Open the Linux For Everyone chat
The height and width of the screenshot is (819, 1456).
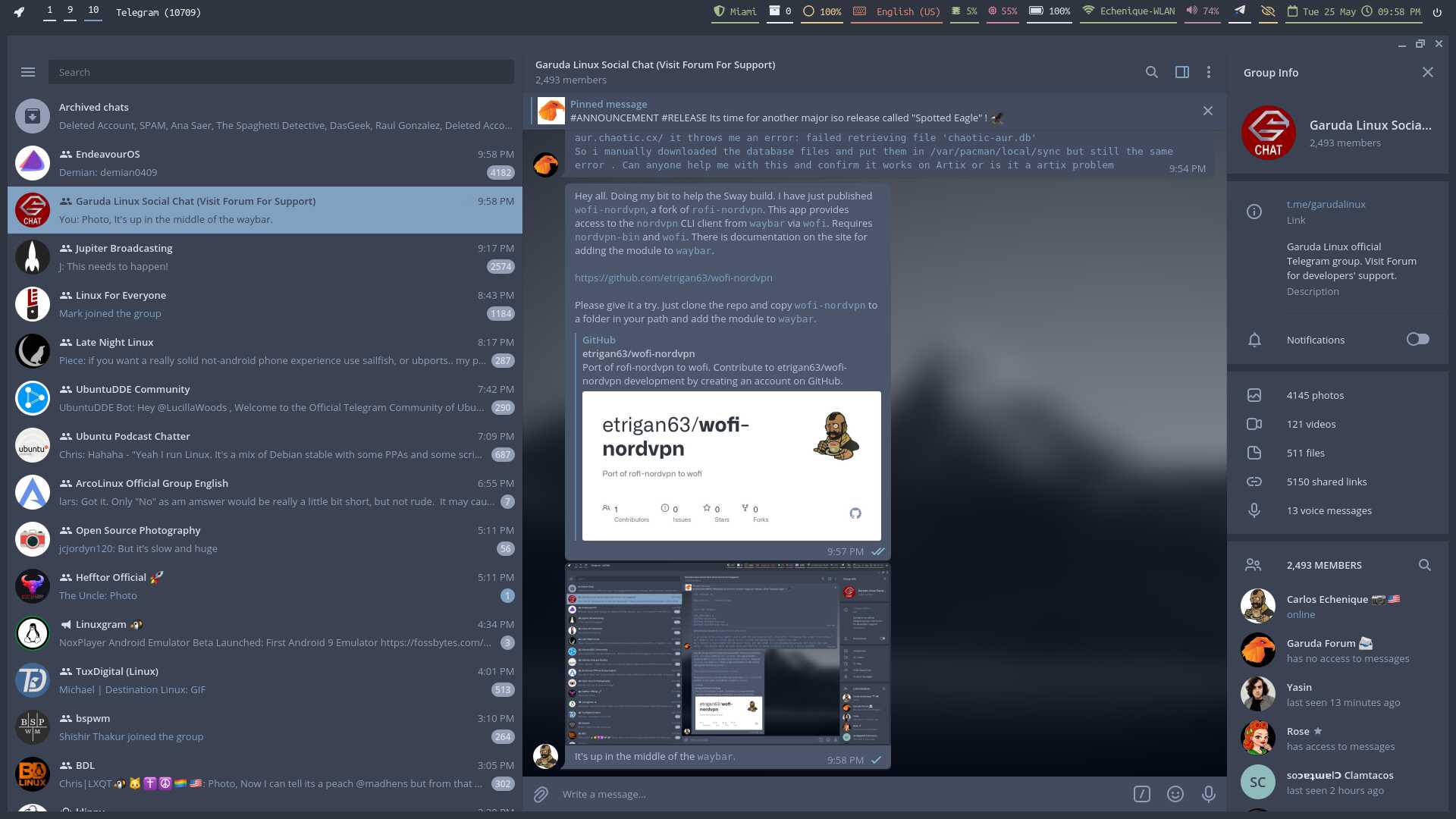click(x=265, y=304)
